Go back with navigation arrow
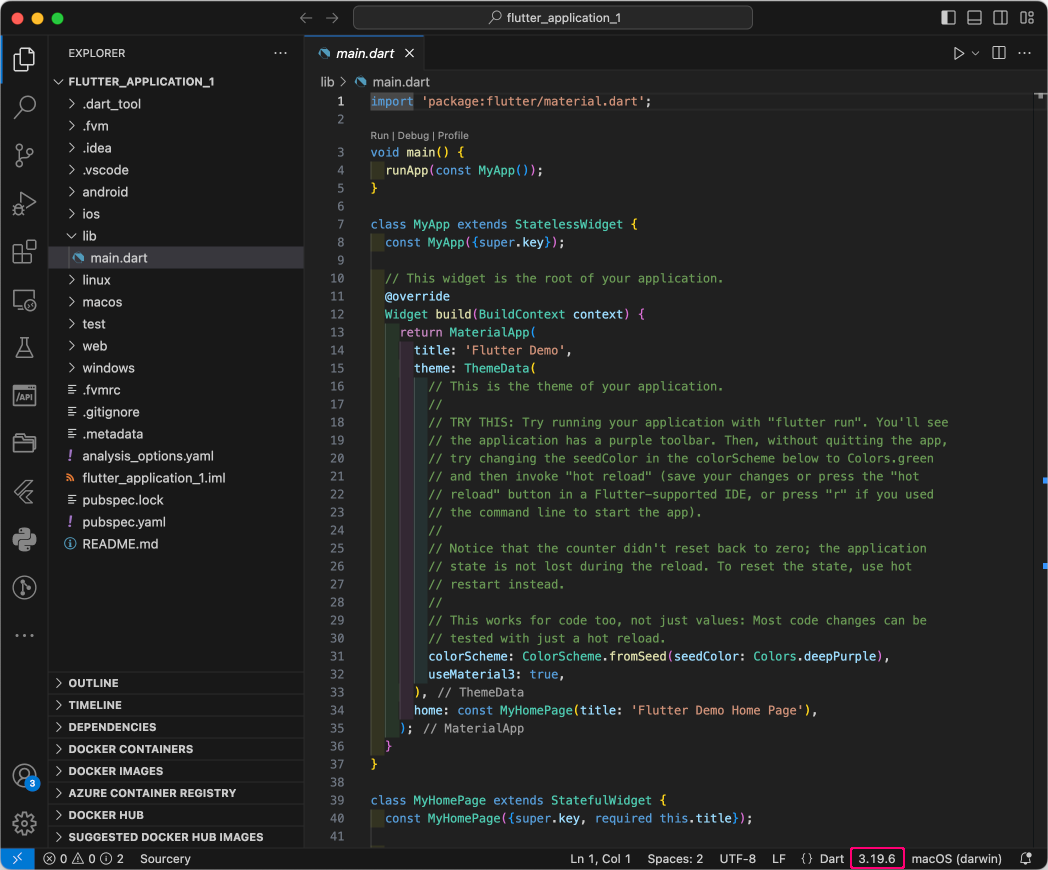 pyautogui.click(x=306, y=18)
